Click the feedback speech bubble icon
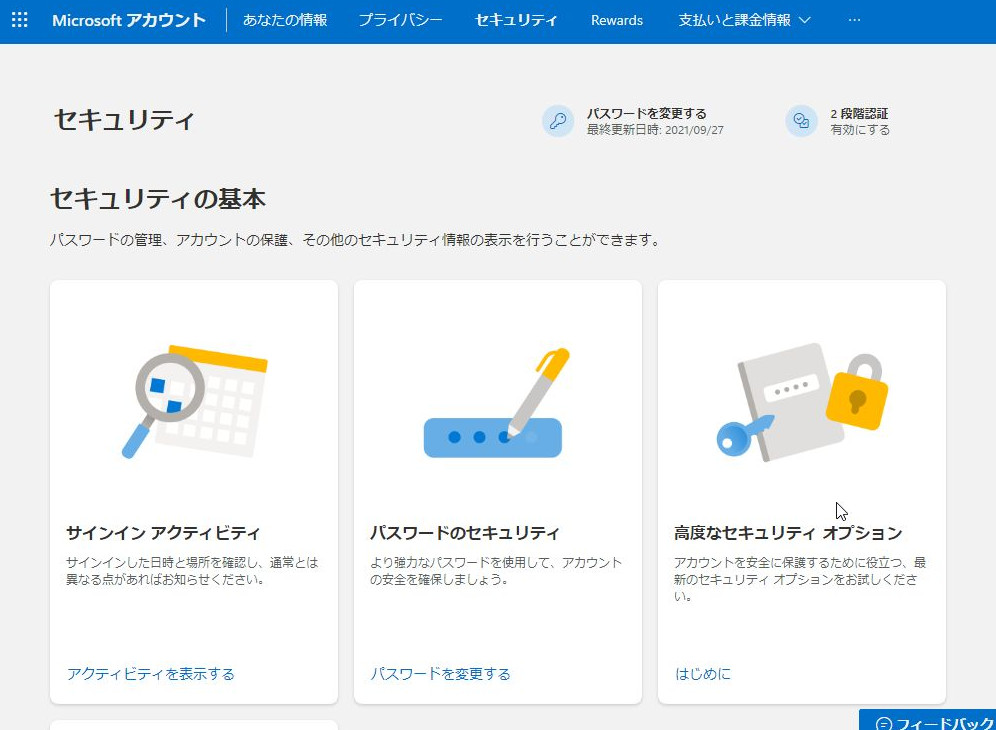The height and width of the screenshot is (730, 996). (884, 724)
